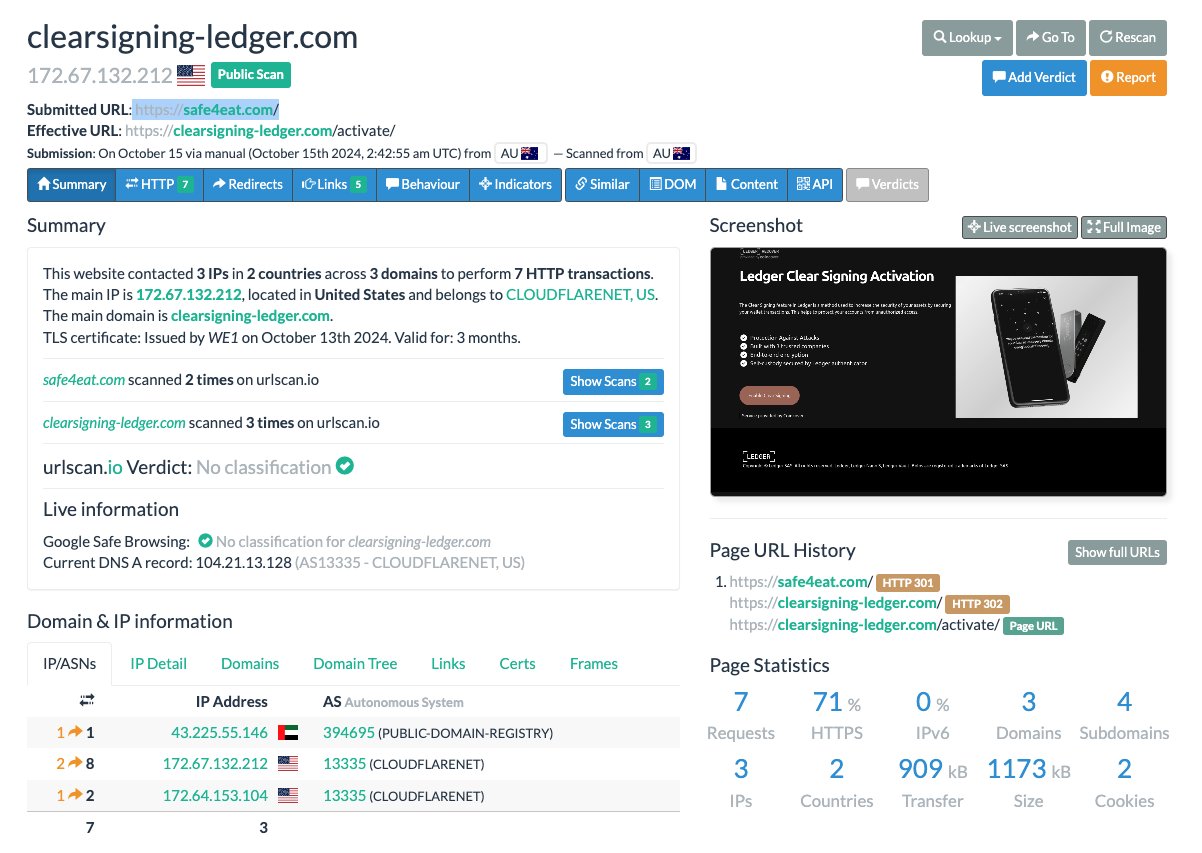Open the Similar tab
Screen dimensions: 1202x853
(x=602, y=184)
